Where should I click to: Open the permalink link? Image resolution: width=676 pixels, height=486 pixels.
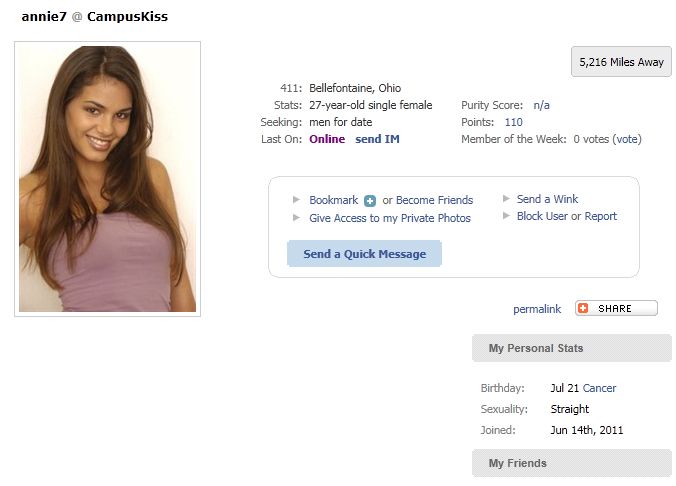[537, 309]
